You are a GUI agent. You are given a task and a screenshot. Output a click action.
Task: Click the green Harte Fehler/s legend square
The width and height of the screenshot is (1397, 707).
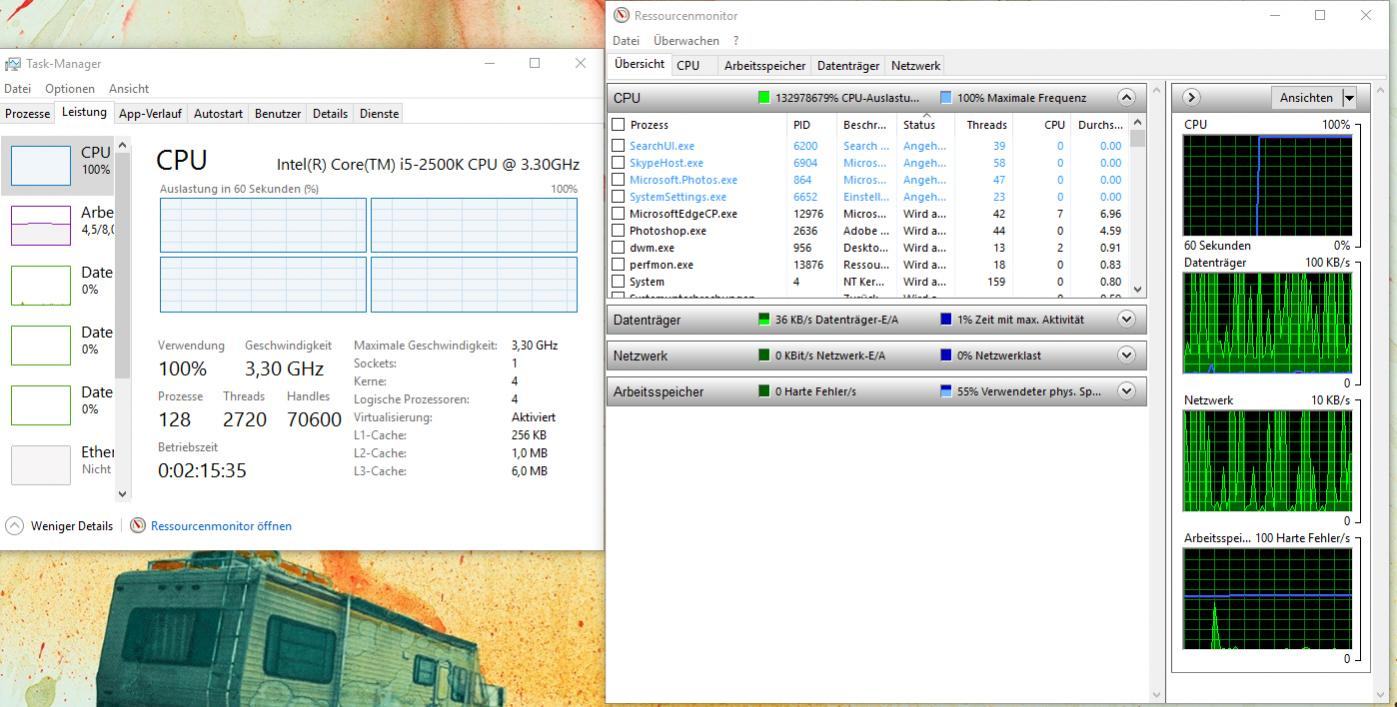coord(764,392)
